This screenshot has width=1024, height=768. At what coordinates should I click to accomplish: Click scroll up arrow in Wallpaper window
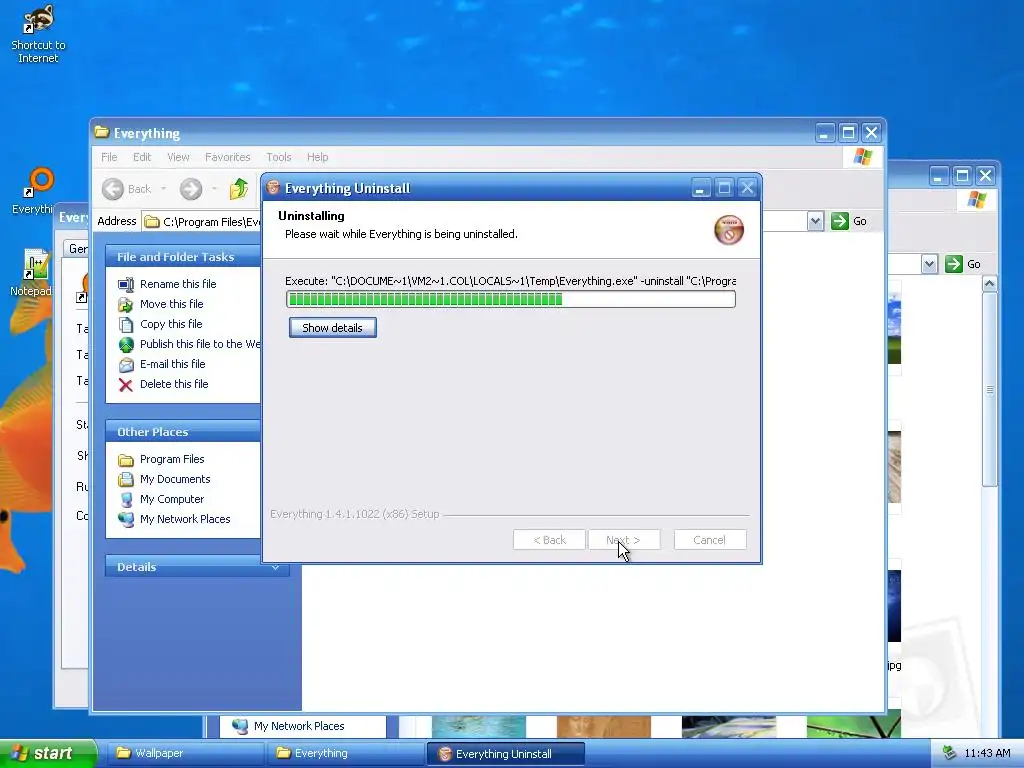pyautogui.click(x=989, y=283)
